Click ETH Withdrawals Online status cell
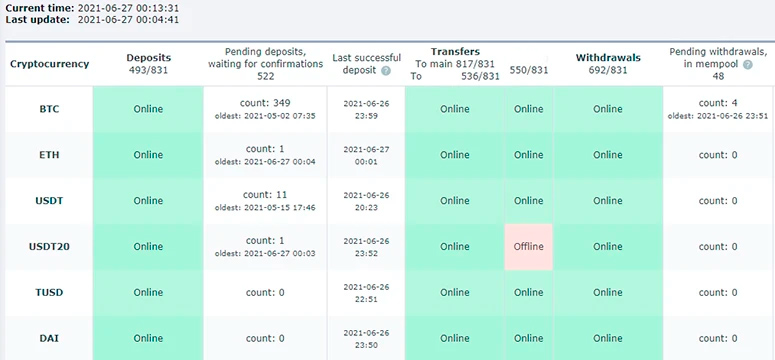The image size is (775, 360). point(608,155)
